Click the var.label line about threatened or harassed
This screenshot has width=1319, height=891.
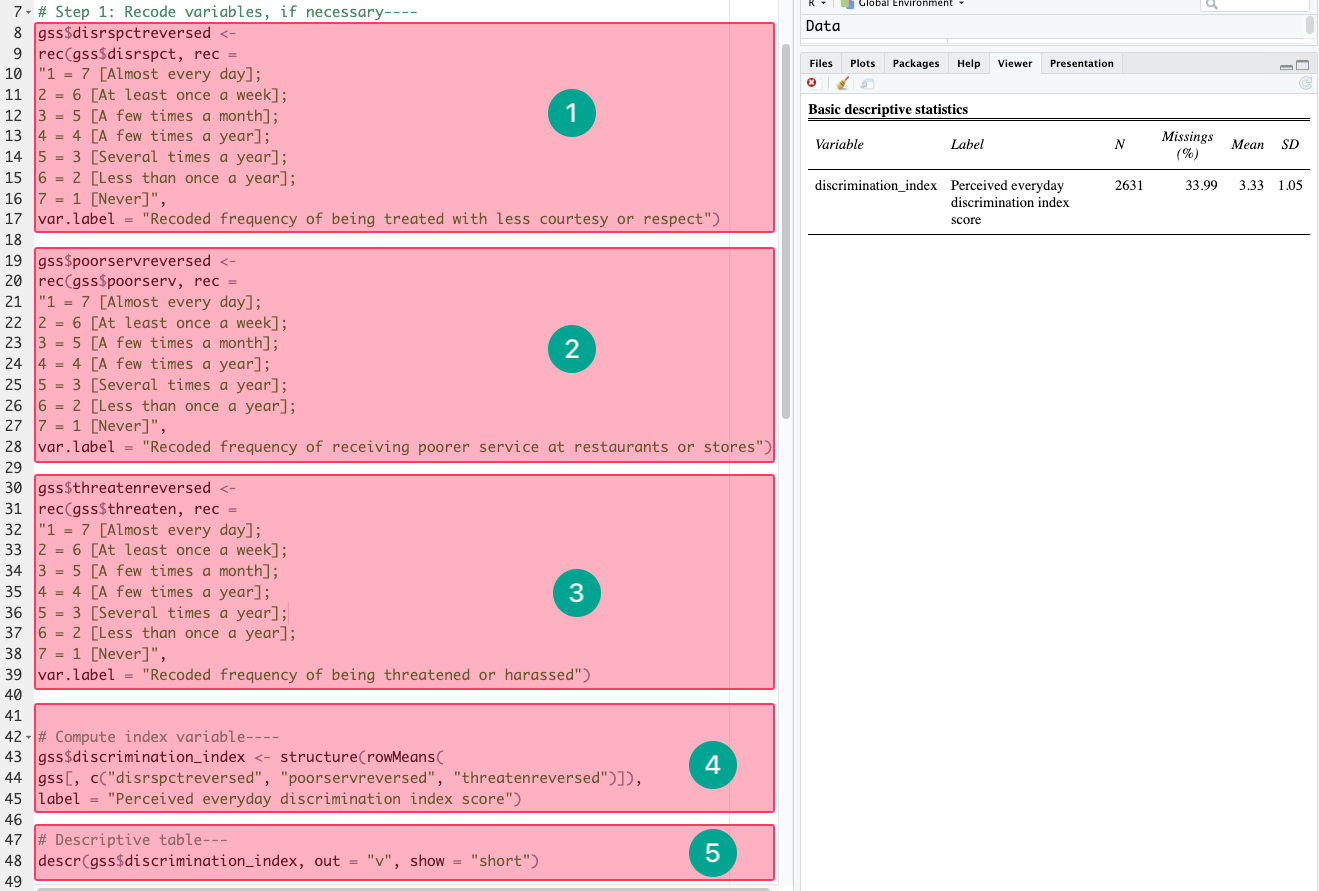coord(314,675)
